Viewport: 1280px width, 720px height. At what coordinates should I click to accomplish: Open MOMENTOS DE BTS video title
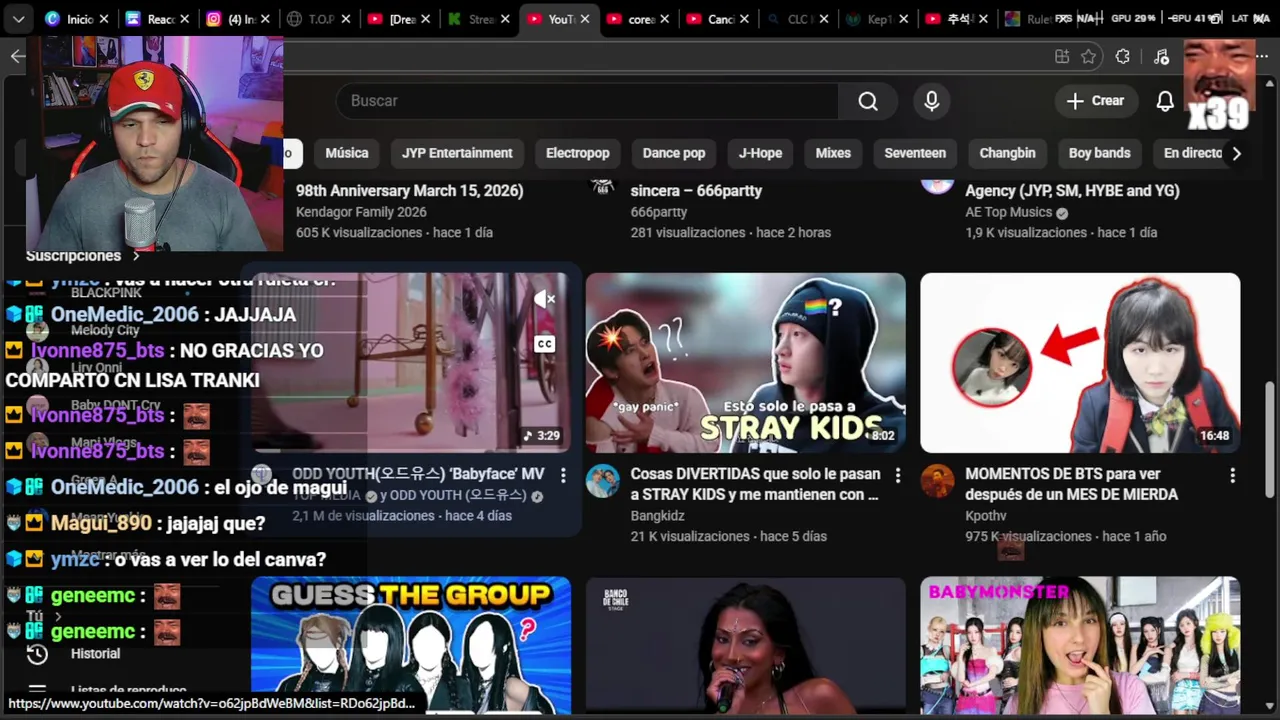[x=1071, y=484]
